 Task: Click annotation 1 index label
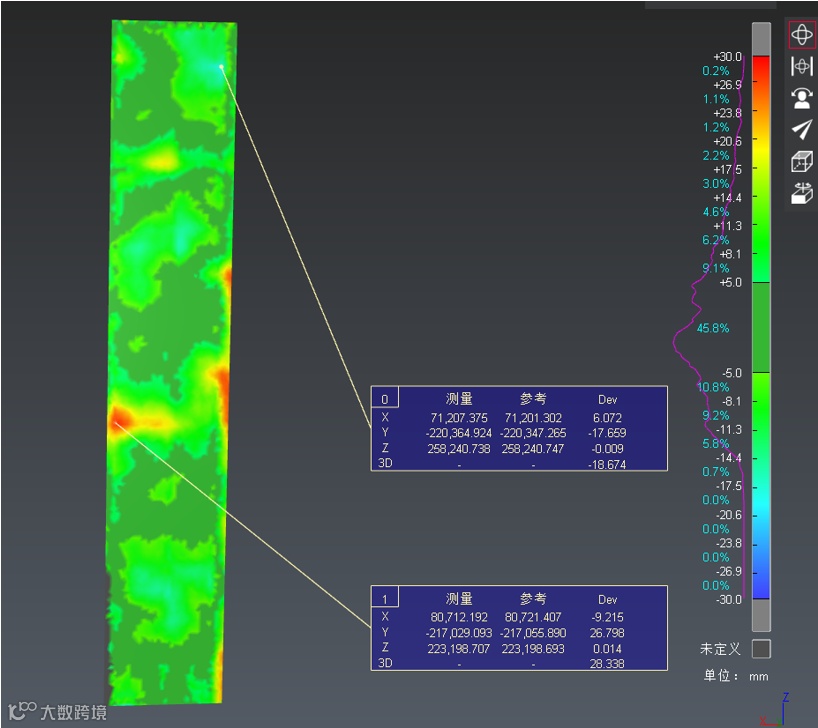(384, 599)
